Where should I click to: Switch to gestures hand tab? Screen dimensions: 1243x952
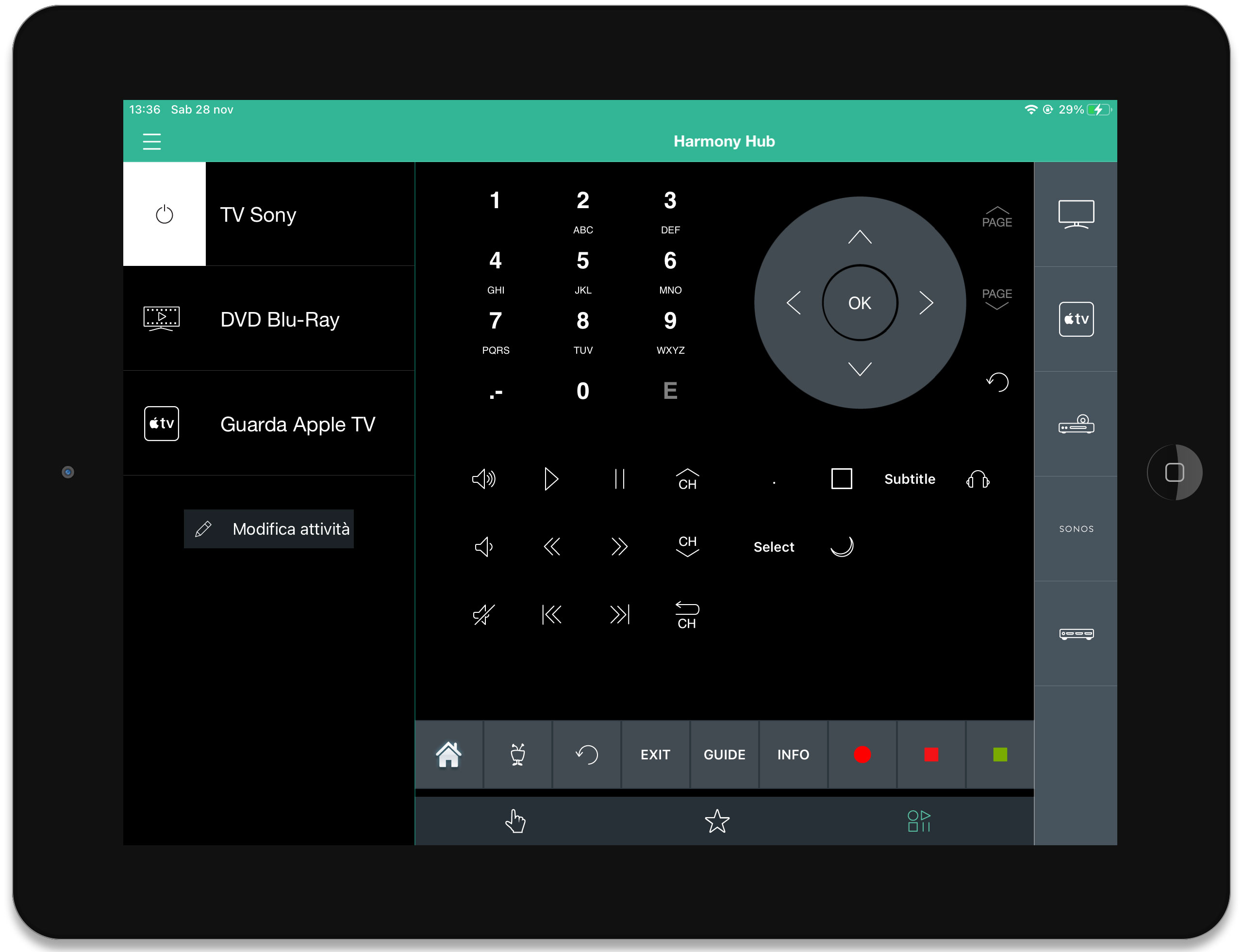point(515,821)
